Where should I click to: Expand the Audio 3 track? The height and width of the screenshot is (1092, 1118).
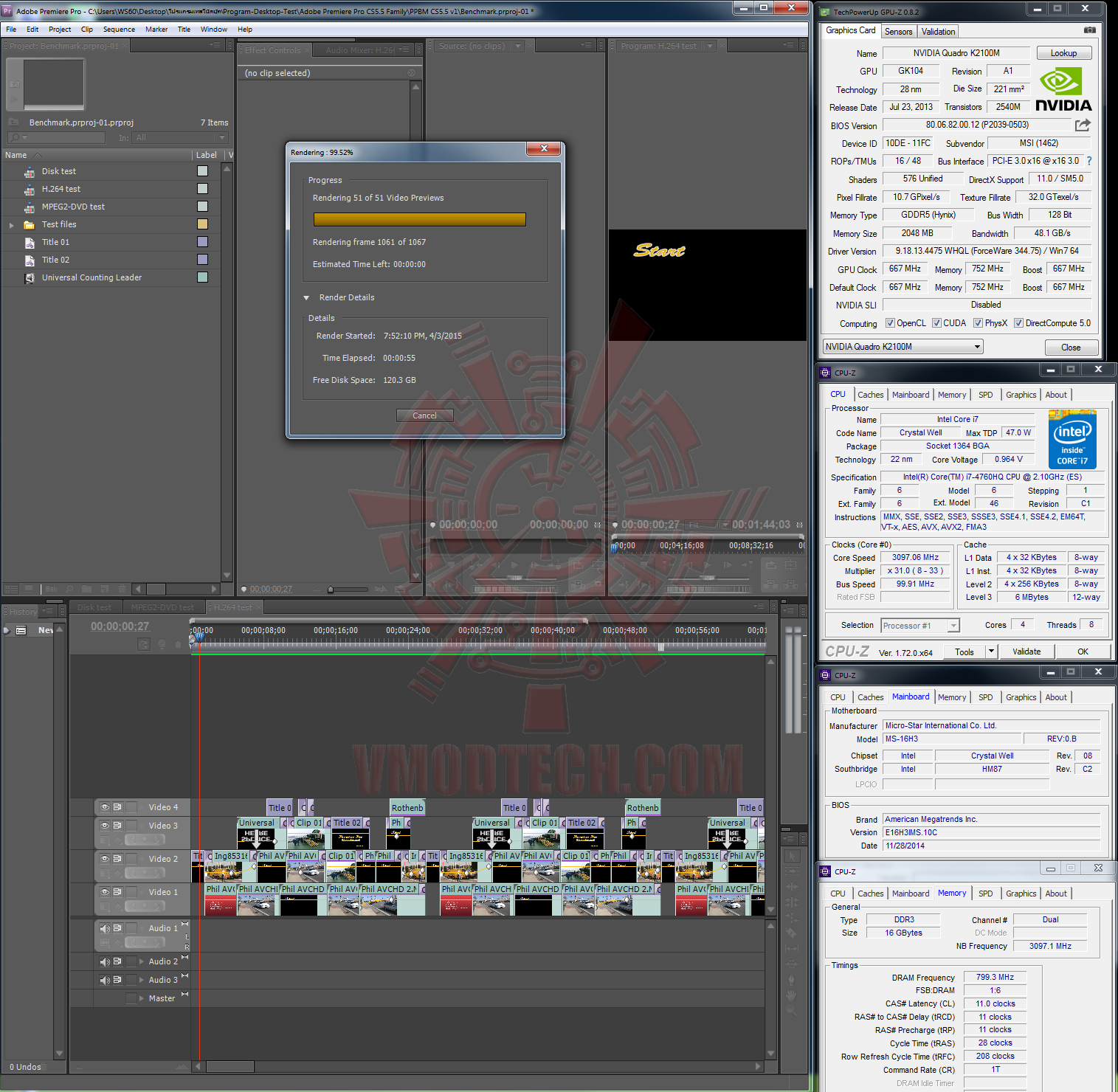click(x=142, y=980)
